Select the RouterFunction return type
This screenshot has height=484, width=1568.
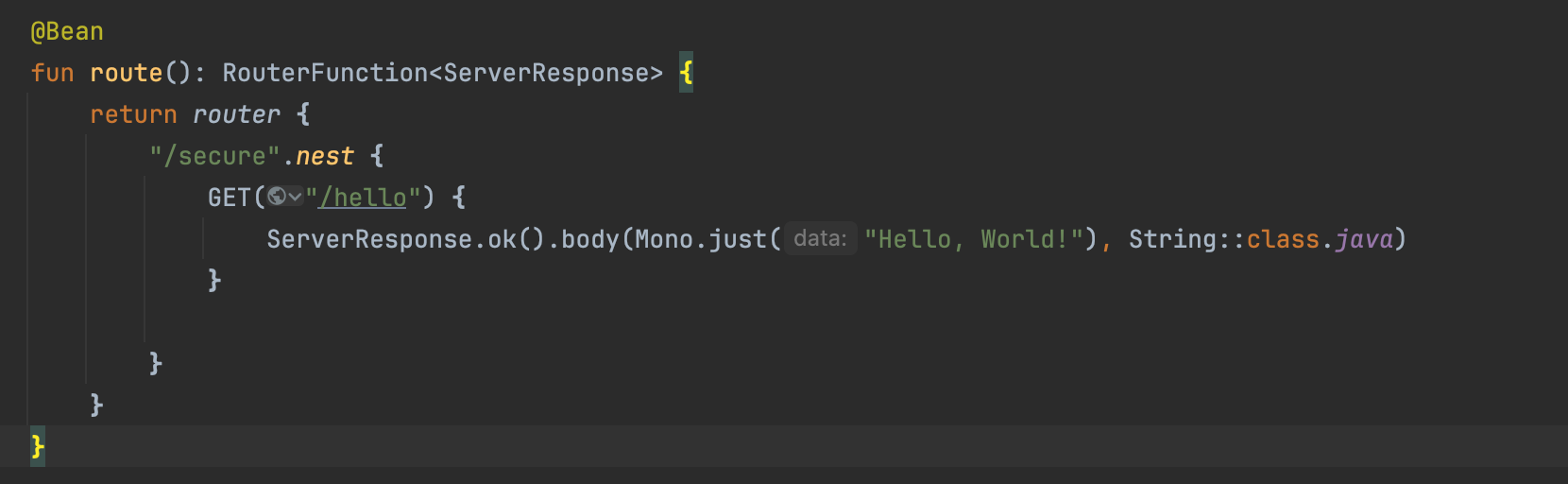coord(325,73)
